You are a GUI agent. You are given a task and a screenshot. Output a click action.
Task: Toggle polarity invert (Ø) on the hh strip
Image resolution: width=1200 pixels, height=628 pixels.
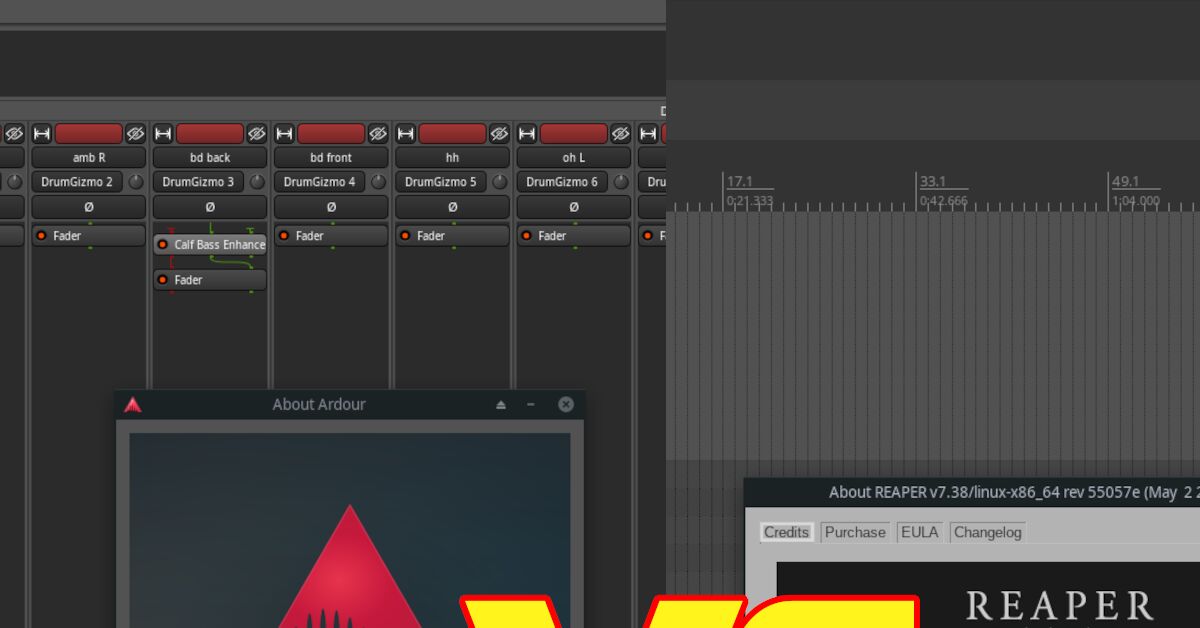(x=452, y=207)
